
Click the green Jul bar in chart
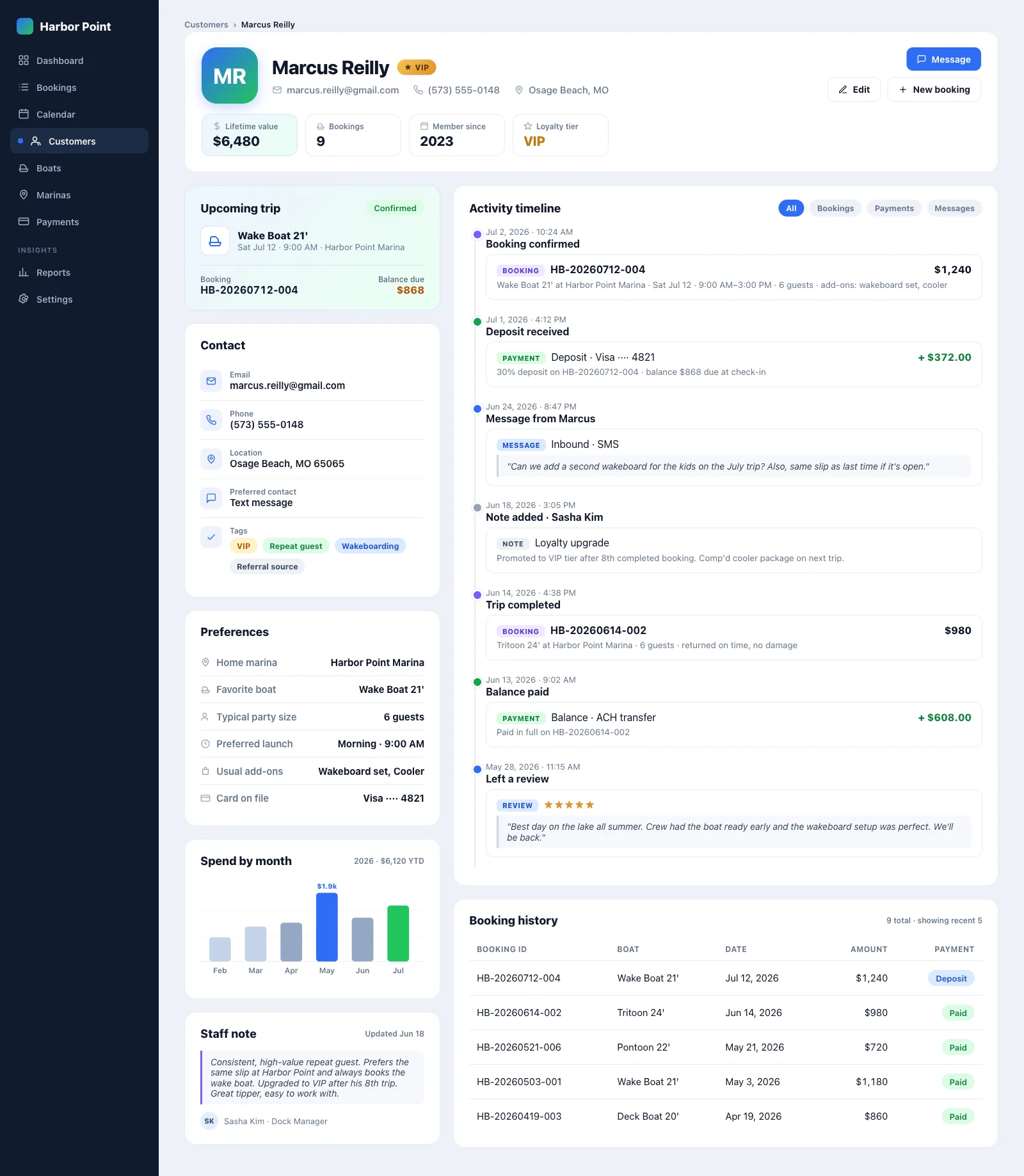pyautogui.click(x=398, y=933)
